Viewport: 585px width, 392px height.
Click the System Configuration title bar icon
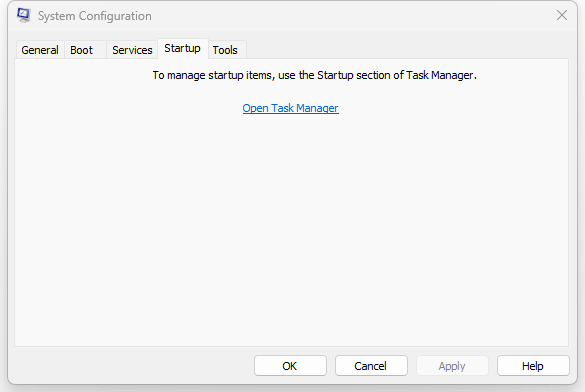24,15
